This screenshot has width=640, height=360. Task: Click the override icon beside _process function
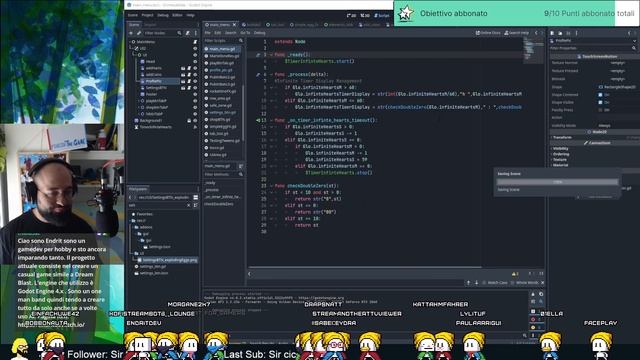(x=258, y=74)
